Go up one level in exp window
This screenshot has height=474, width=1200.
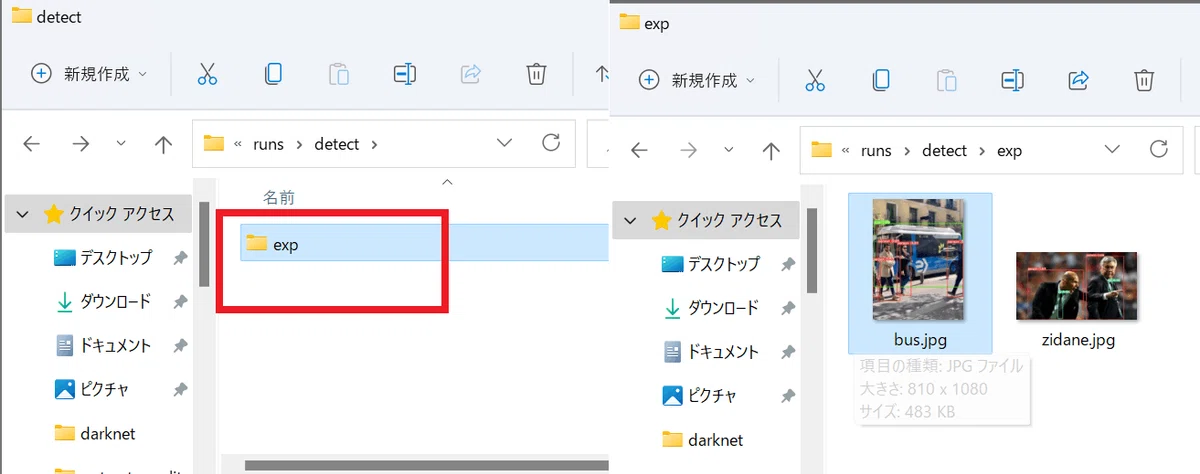pyautogui.click(x=771, y=150)
